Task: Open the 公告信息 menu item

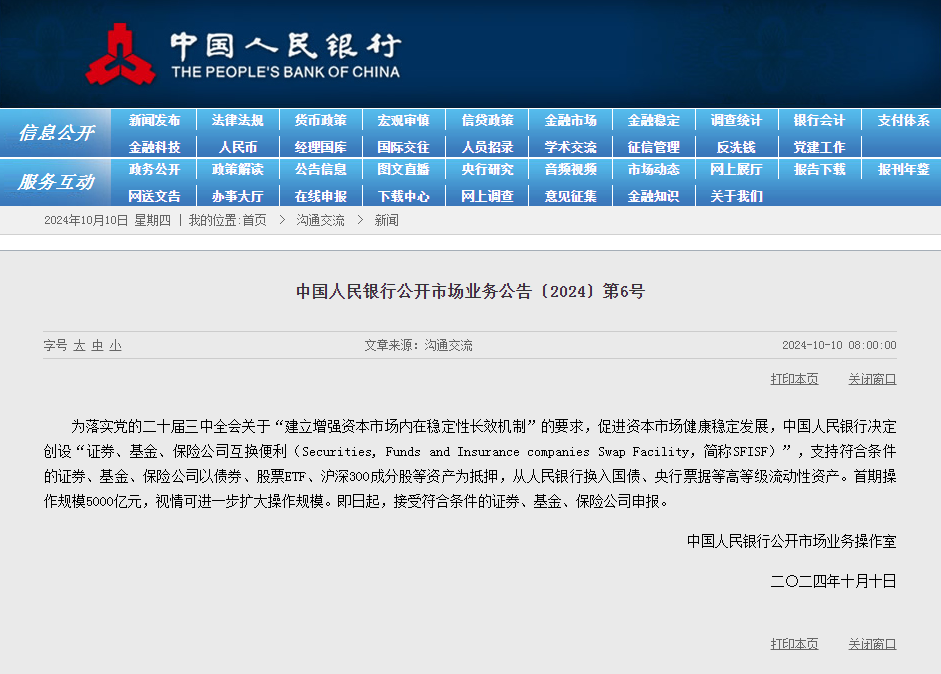Action: coord(320,169)
